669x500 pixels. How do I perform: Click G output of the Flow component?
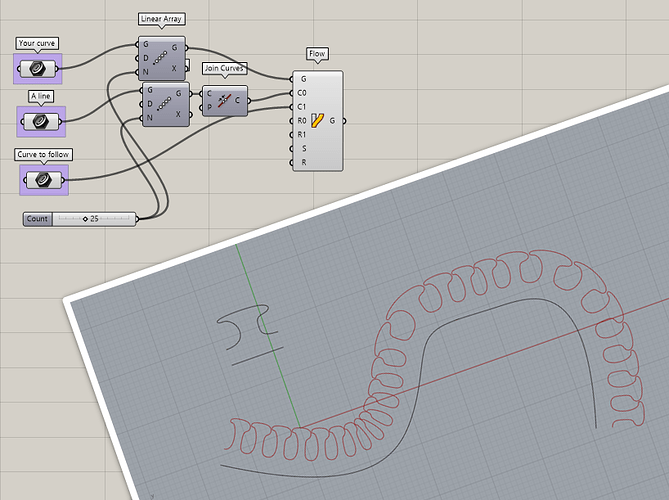[332, 121]
